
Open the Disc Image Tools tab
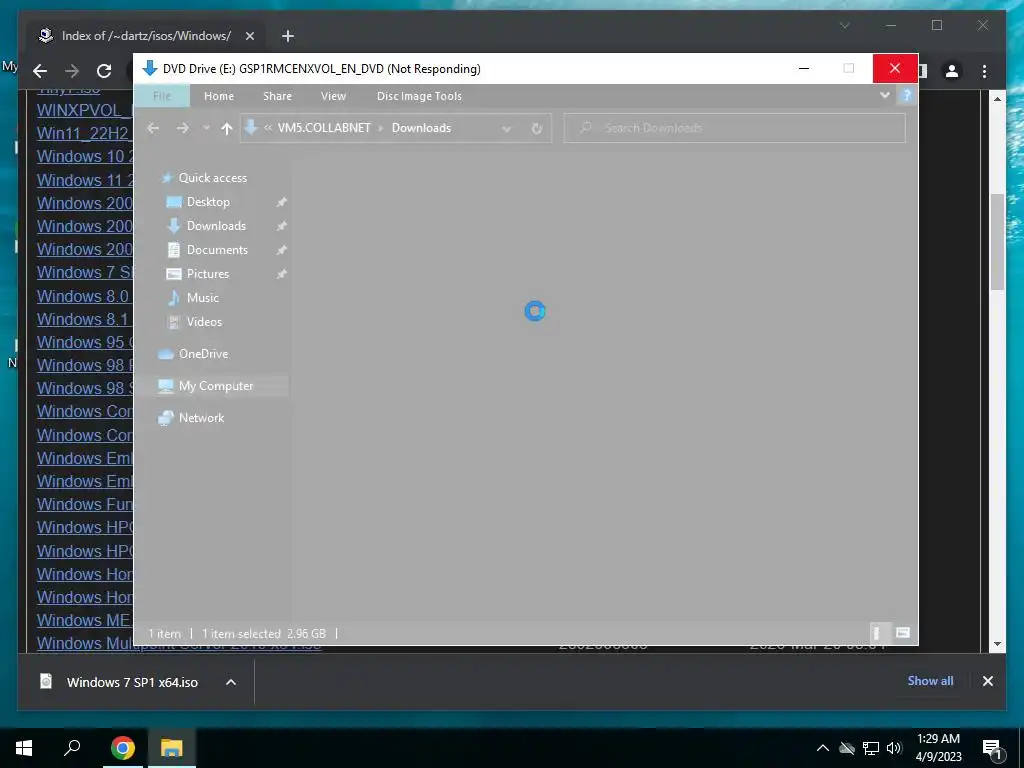pos(419,96)
